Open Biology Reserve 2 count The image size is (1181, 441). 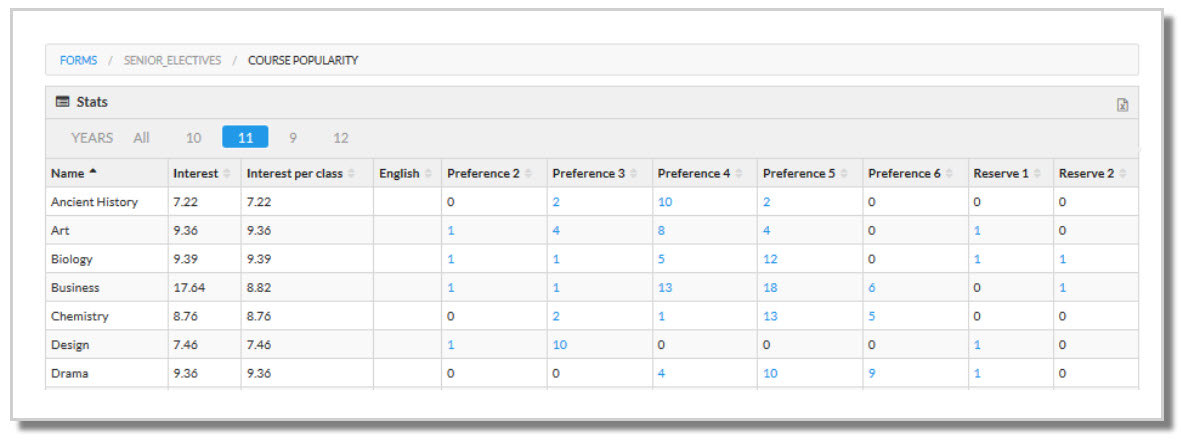coord(1062,259)
